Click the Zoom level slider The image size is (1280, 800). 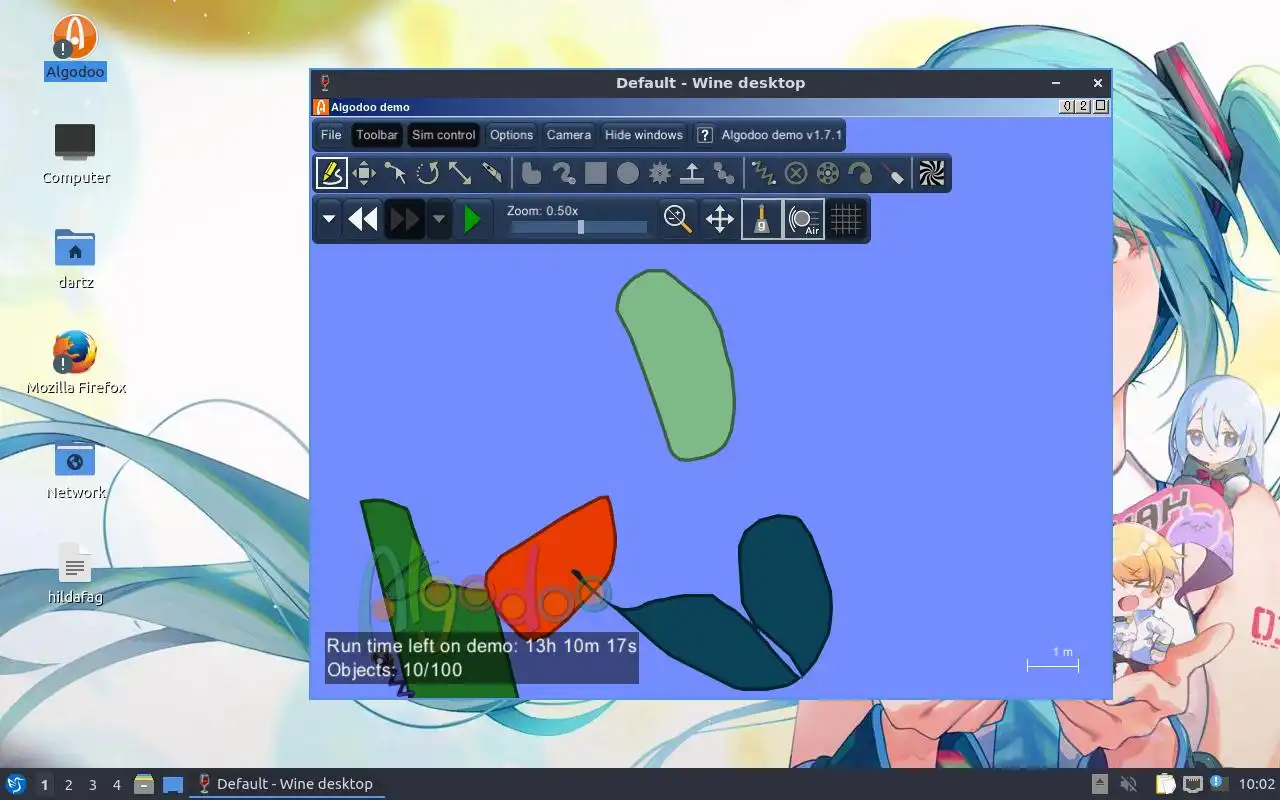click(x=579, y=227)
